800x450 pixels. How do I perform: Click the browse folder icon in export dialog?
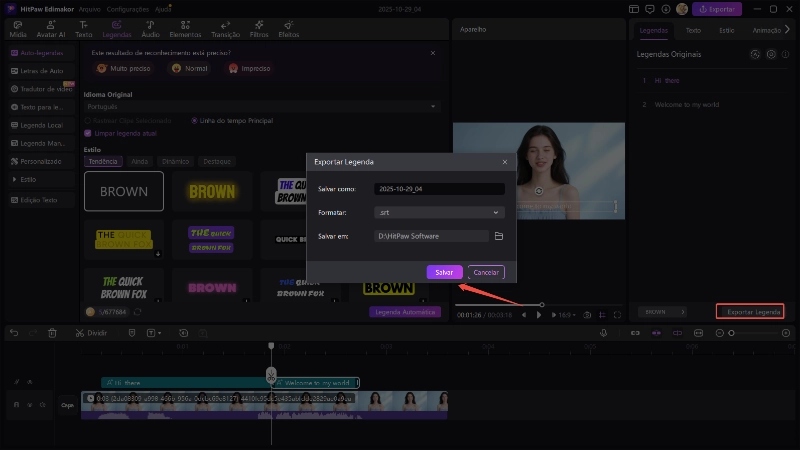tap(498, 236)
